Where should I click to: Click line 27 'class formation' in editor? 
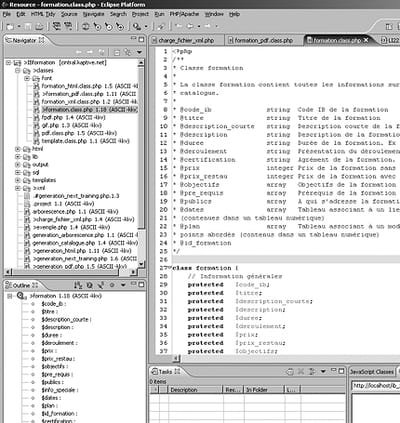coord(205,268)
